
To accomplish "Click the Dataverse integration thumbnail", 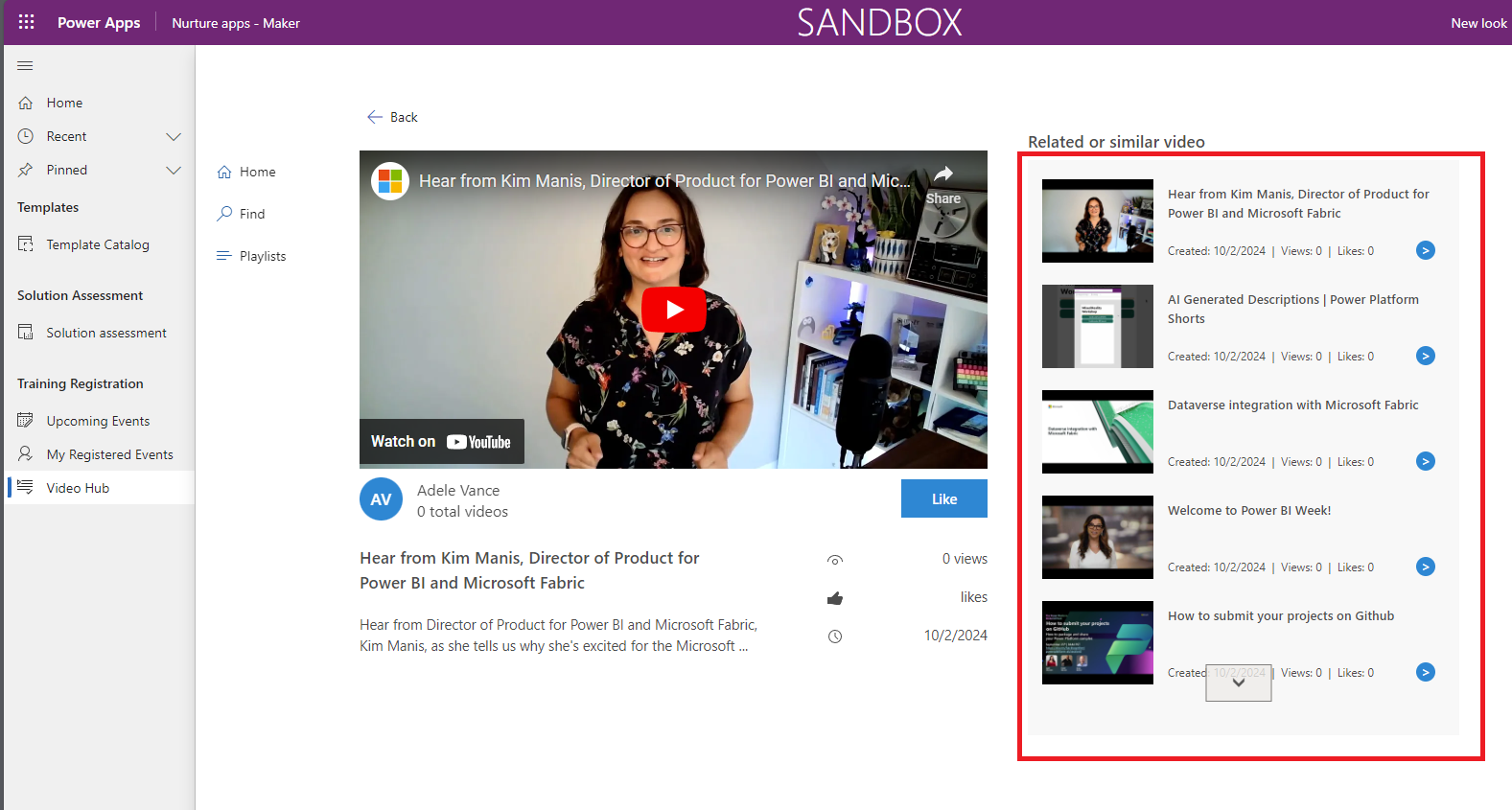I will pos(1098,431).
